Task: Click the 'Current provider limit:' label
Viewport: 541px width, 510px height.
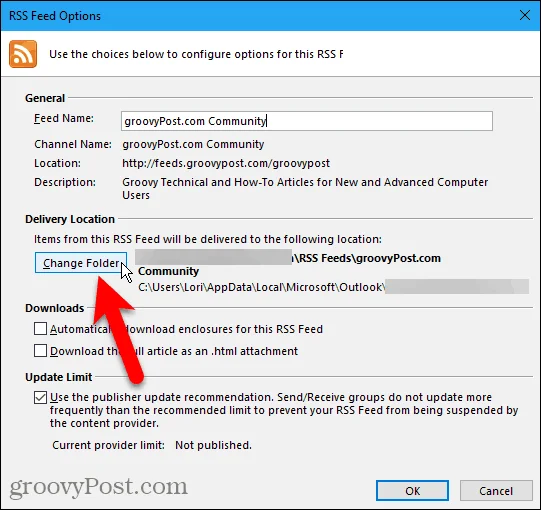Action: click(108, 445)
